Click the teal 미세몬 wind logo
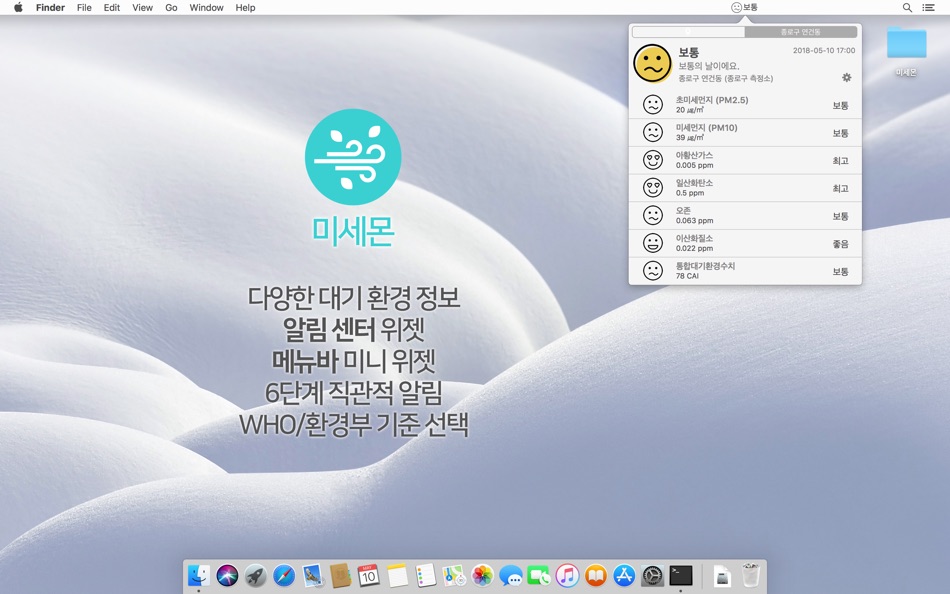Viewport: 950px width, 594px height. click(353, 157)
